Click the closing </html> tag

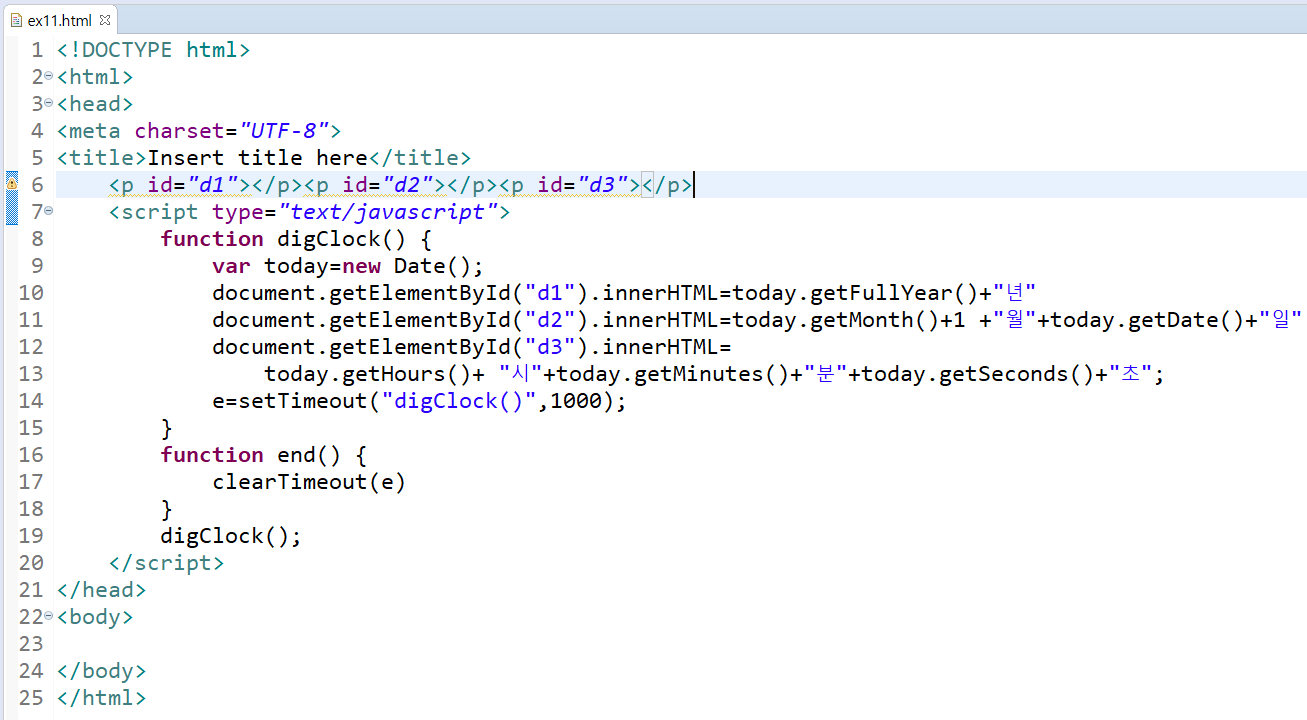point(101,697)
